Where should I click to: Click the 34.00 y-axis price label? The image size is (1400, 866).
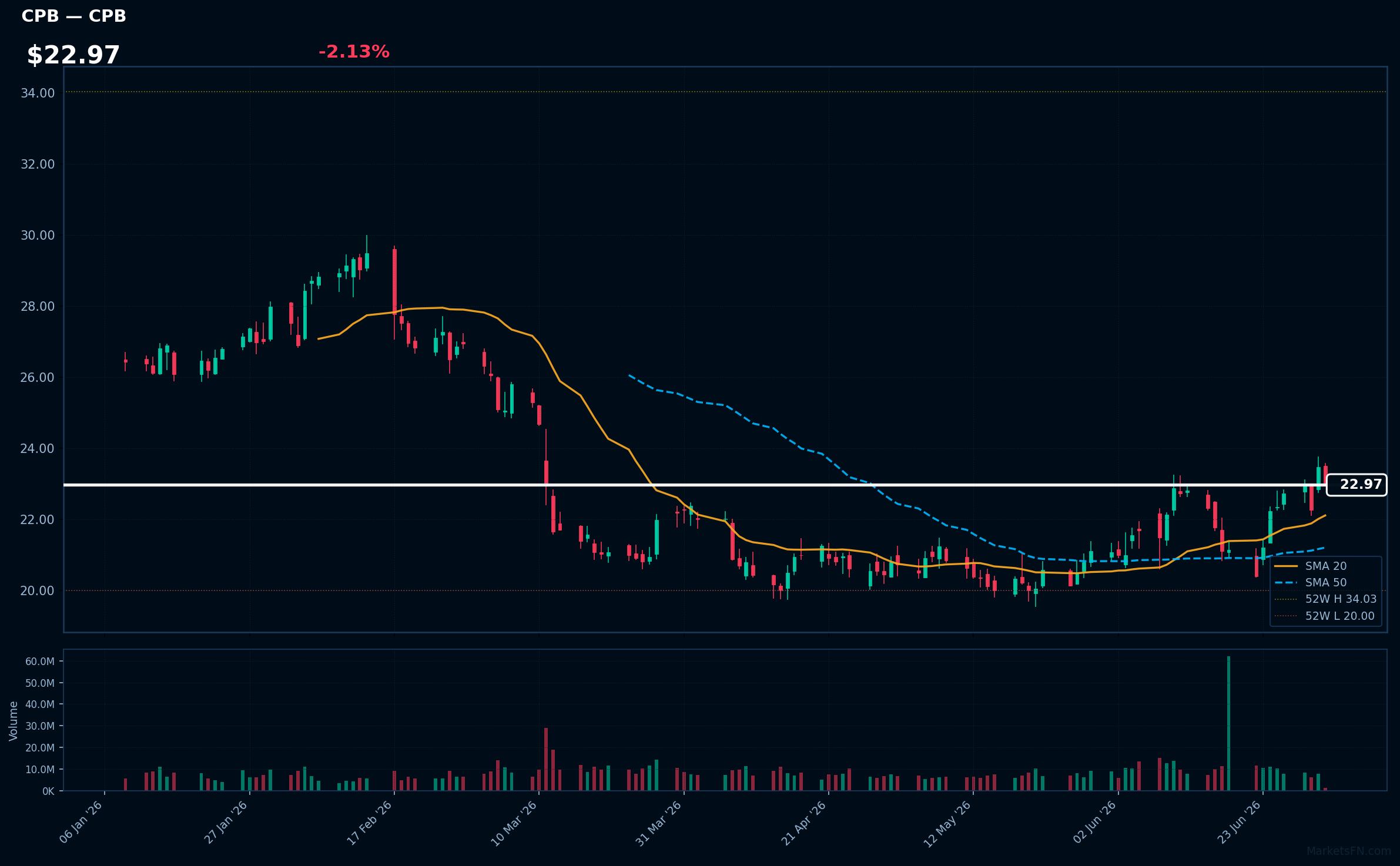(x=38, y=93)
